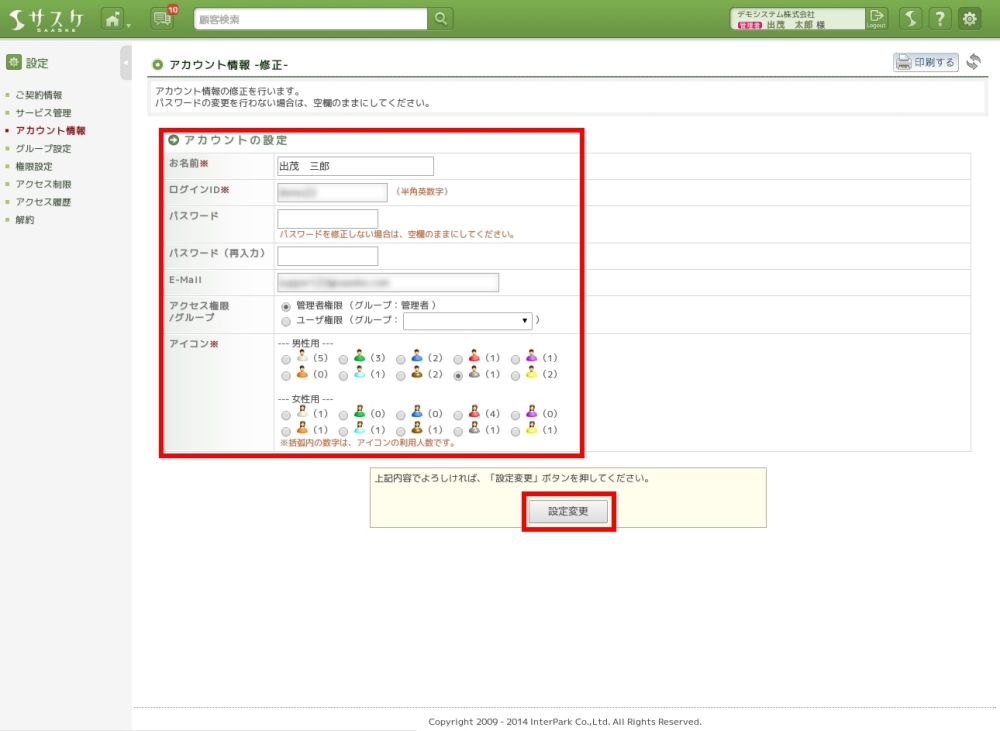This screenshot has height=731, width=1000.
Task: Collapse the sidebar with arrow handle
Action: click(x=126, y=63)
